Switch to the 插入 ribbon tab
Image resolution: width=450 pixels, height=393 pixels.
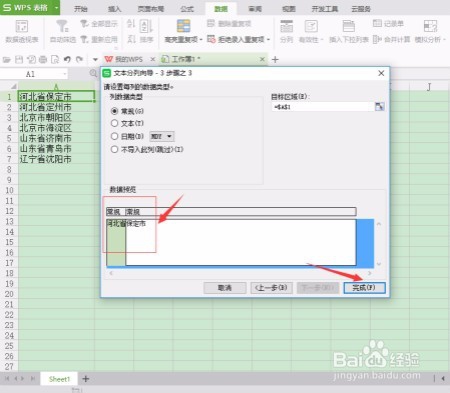pyautogui.click(x=114, y=9)
